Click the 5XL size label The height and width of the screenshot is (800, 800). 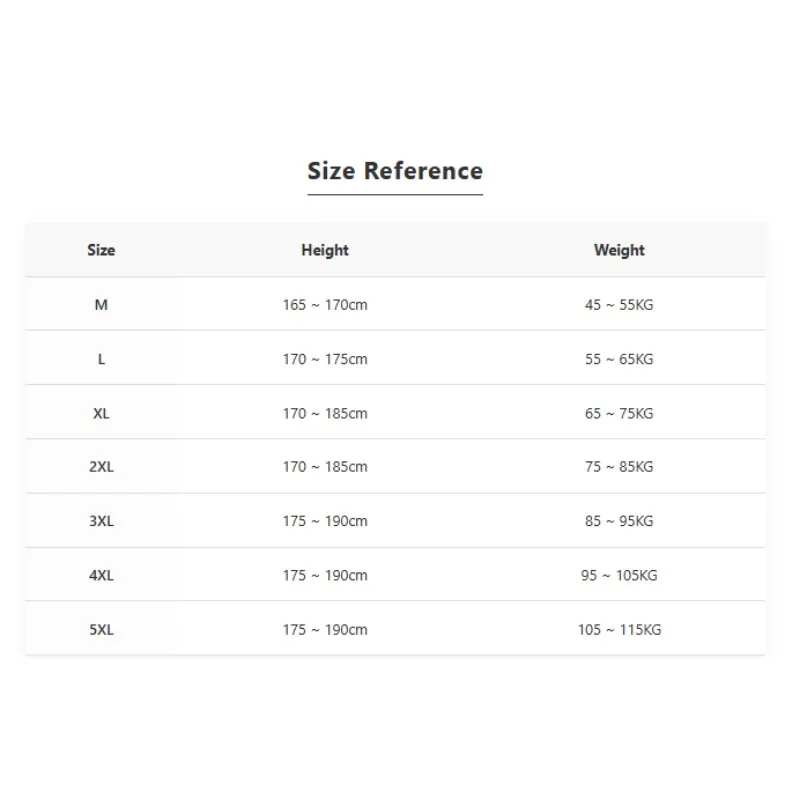(x=101, y=630)
